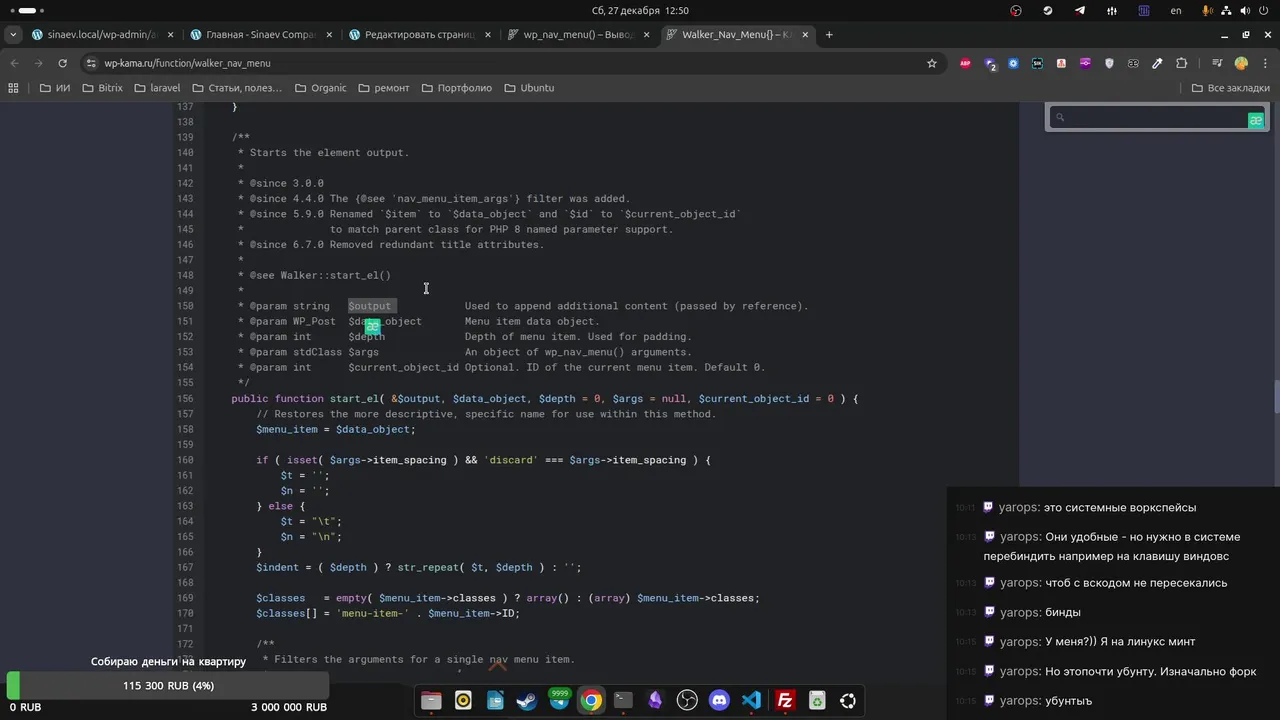Open LibreOffice Writer in the dock

[x=495, y=701]
